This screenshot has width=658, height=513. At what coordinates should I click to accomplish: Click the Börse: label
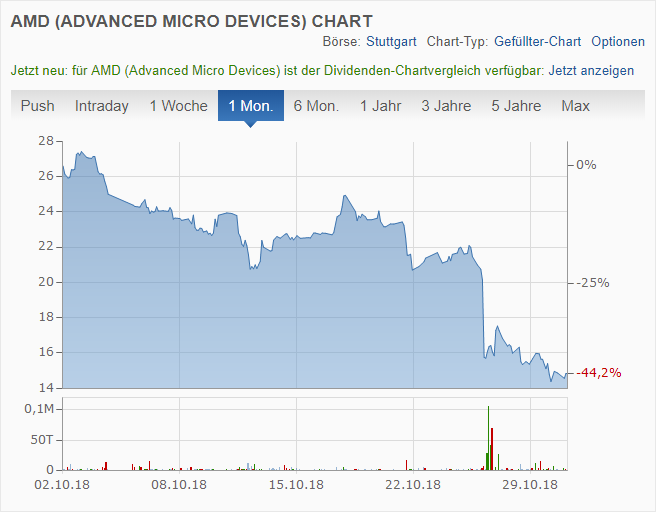(x=342, y=42)
